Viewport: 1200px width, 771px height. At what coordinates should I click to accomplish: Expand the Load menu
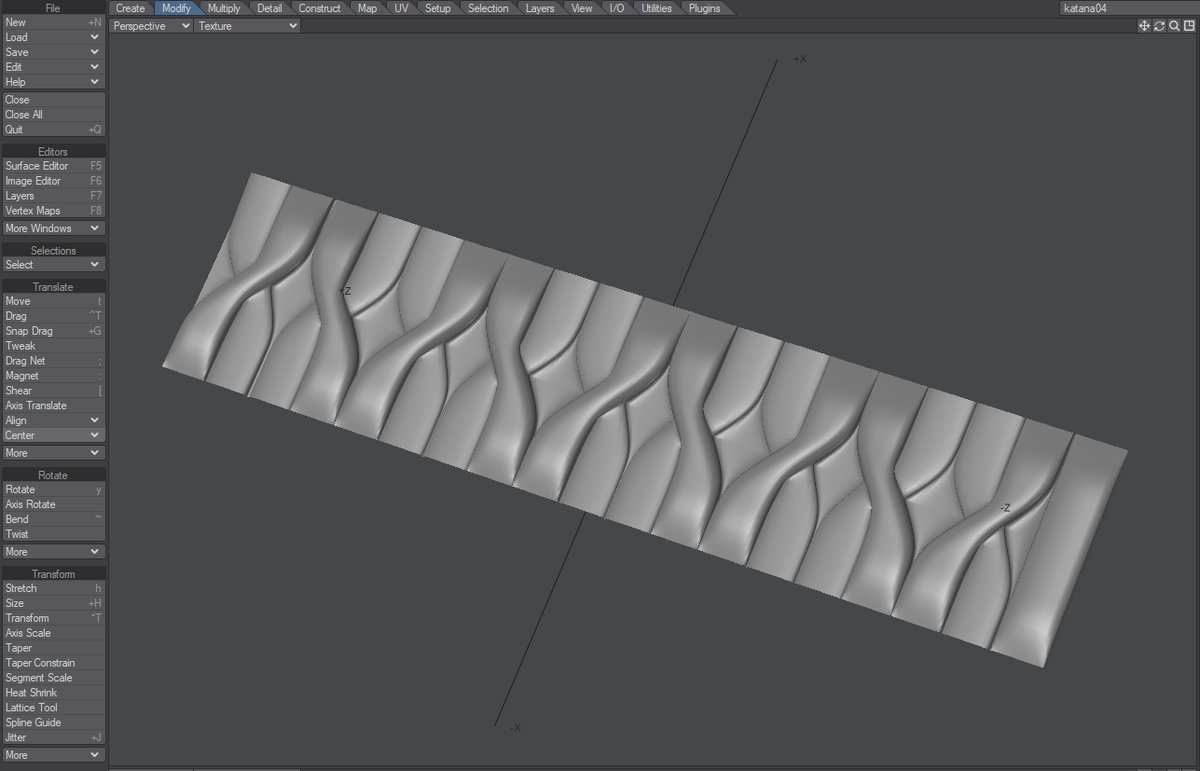[x=53, y=37]
